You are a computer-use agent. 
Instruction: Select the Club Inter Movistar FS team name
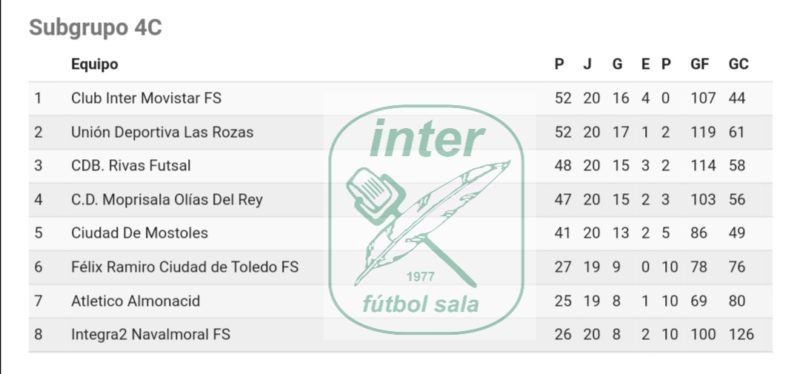[x=146, y=98]
